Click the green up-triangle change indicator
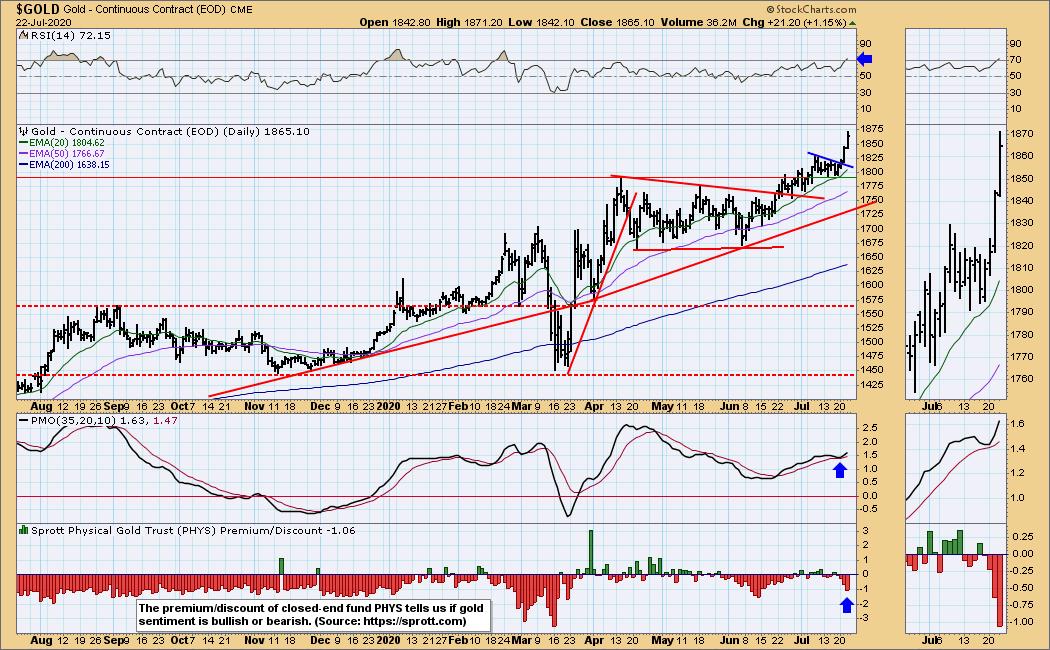 pos(852,23)
